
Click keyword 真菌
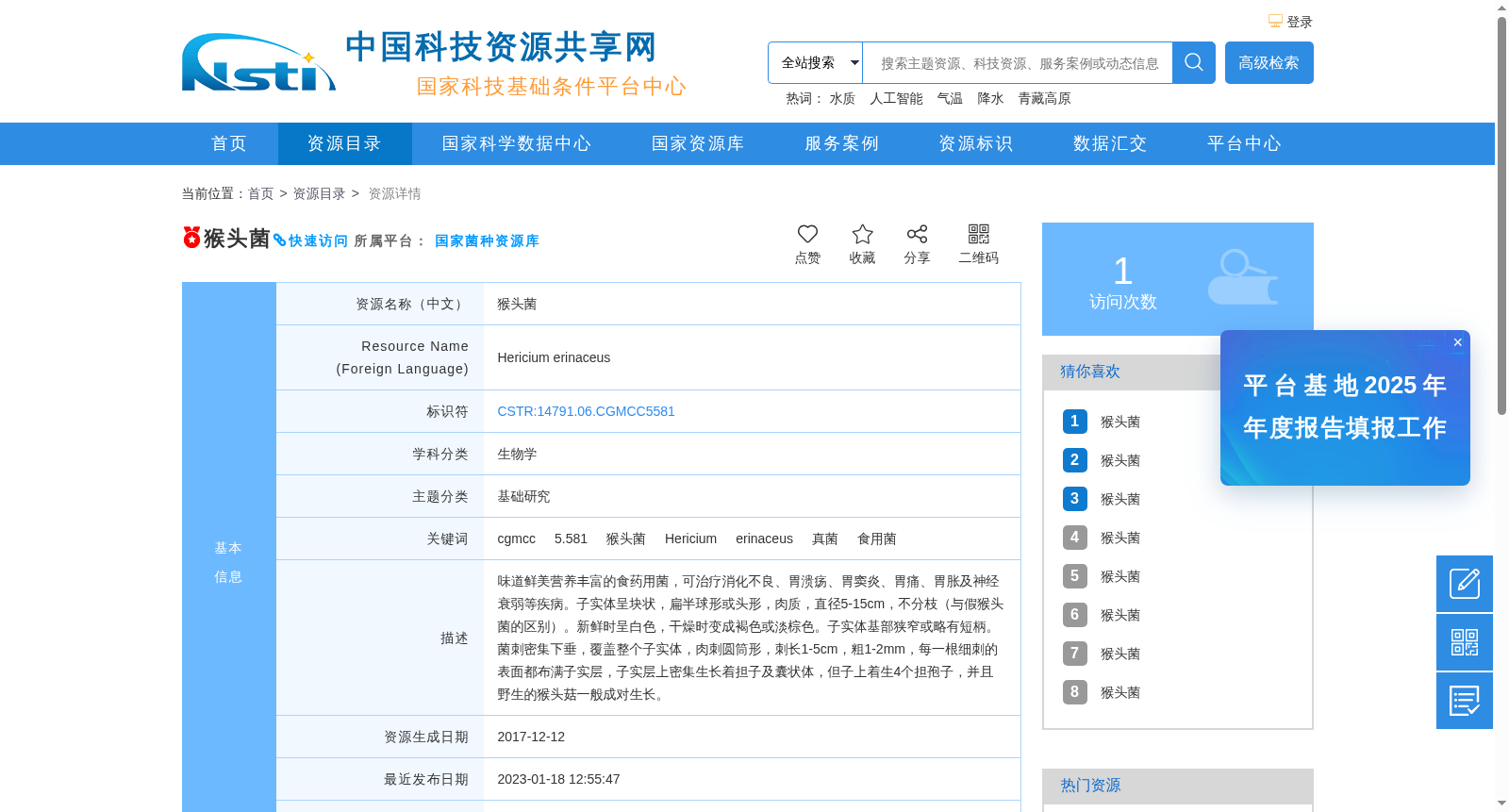pos(825,539)
